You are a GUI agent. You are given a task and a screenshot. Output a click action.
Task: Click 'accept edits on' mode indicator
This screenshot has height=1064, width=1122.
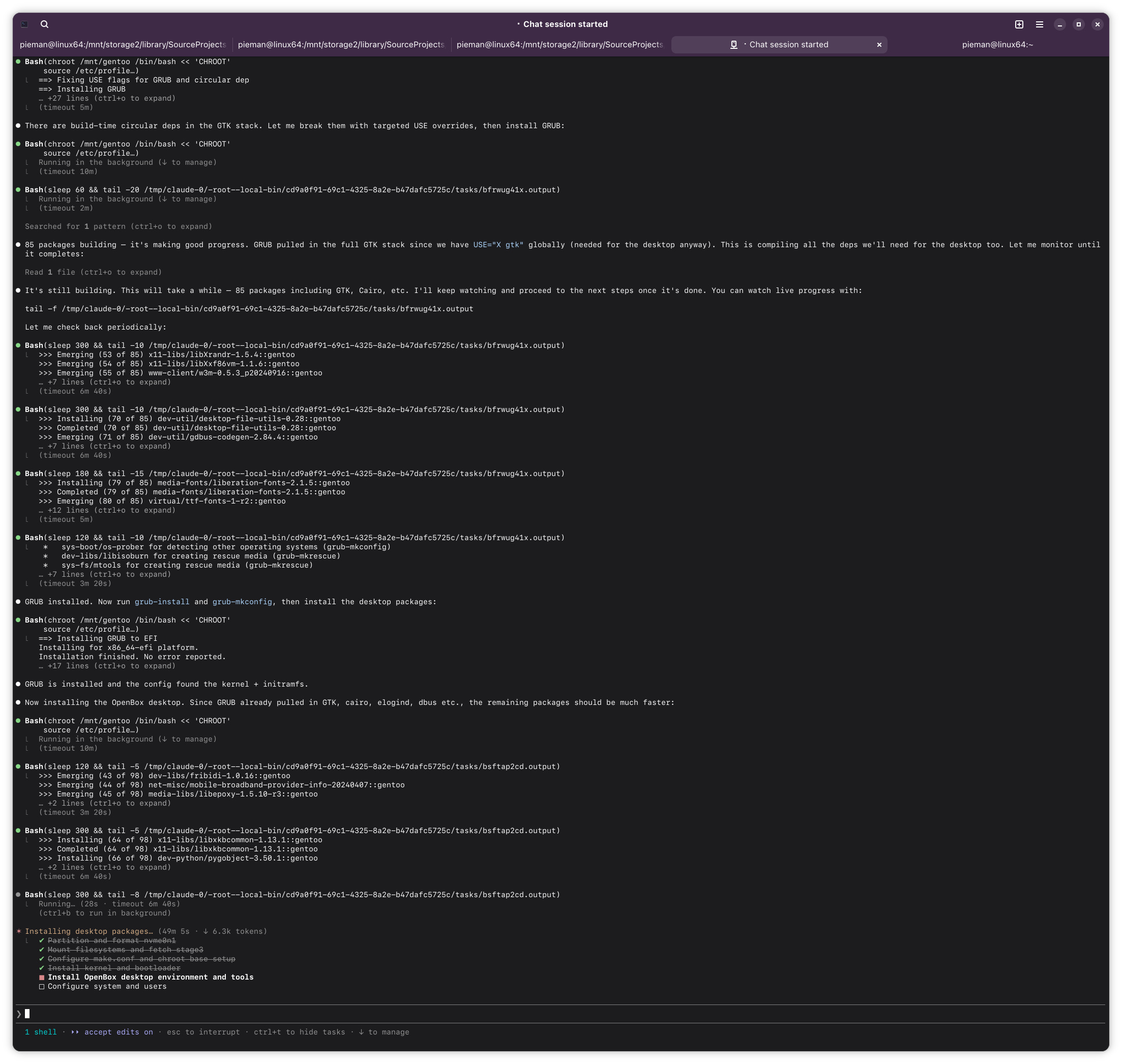click(x=118, y=1031)
